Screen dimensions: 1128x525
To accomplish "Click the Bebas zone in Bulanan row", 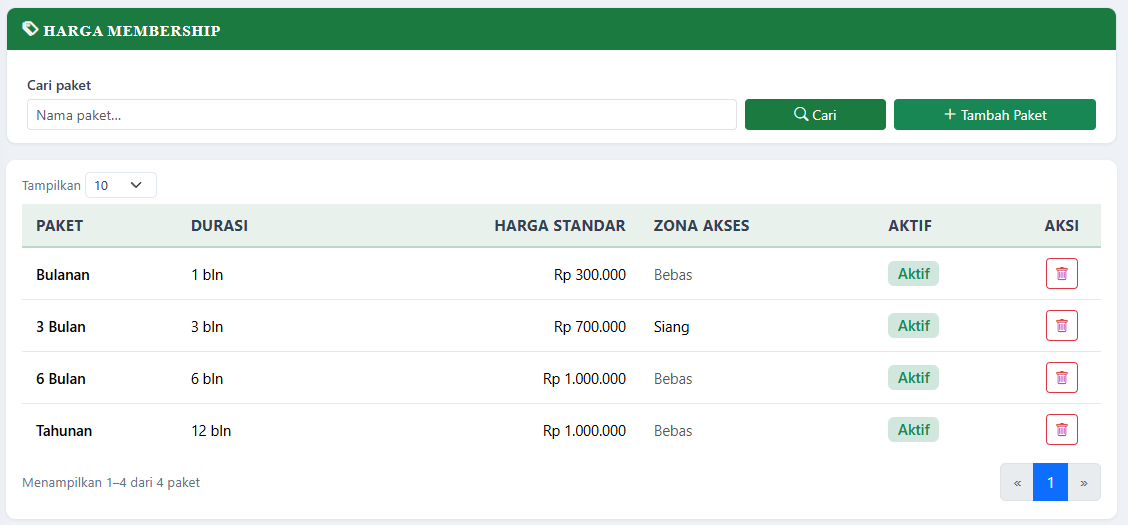I will tap(673, 275).
